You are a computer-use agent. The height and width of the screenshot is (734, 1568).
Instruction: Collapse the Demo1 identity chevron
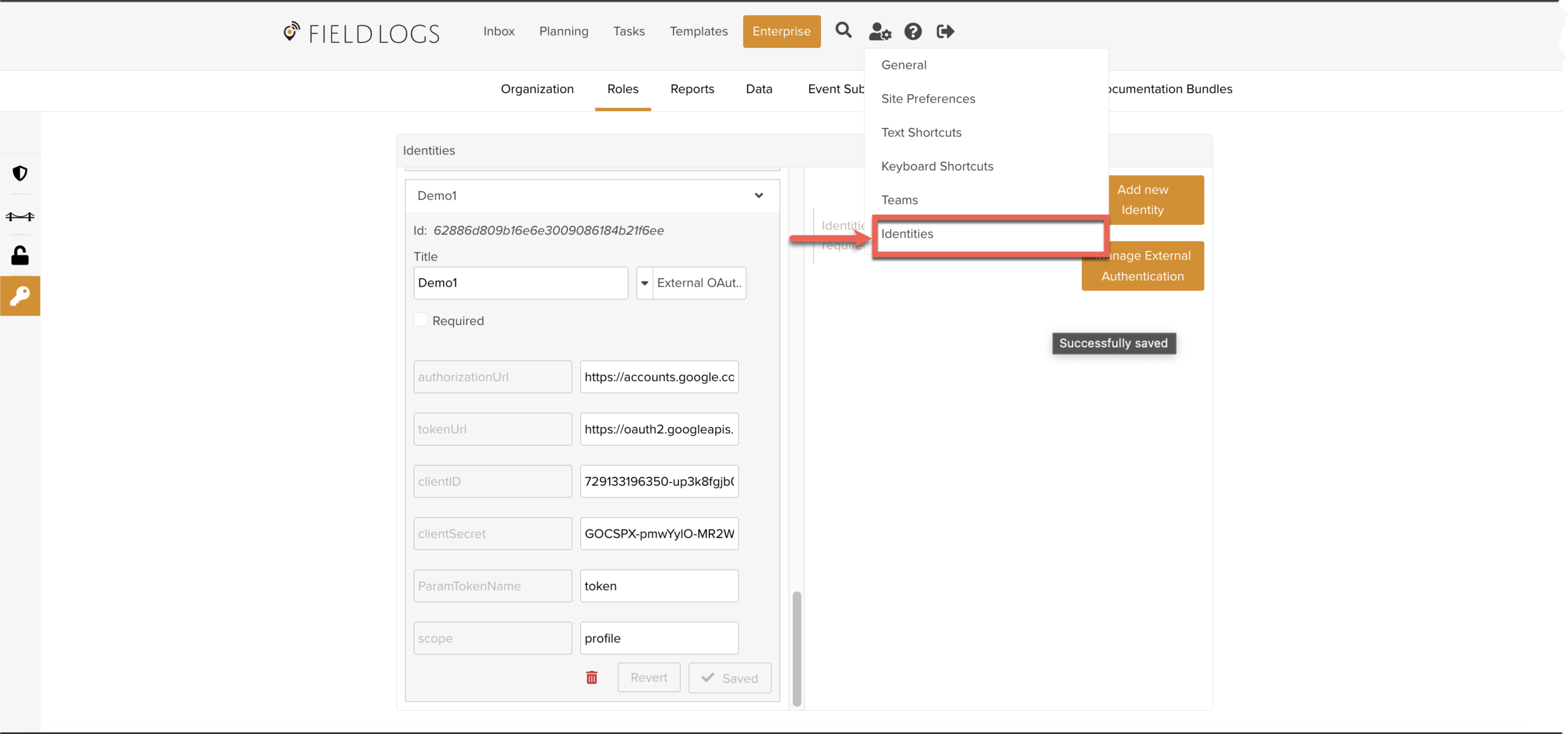click(759, 196)
